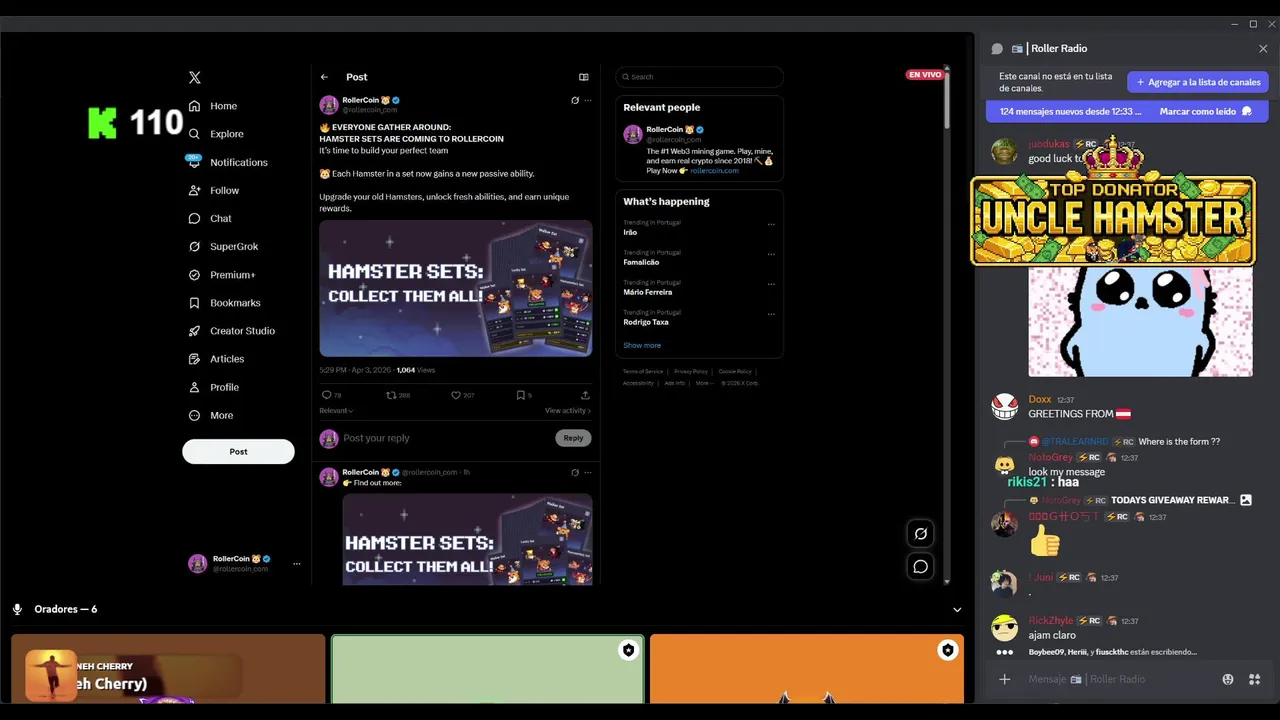Viewport: 1280px width, 720px height.
Task: Click View activity link
Action: click(567, 410)
